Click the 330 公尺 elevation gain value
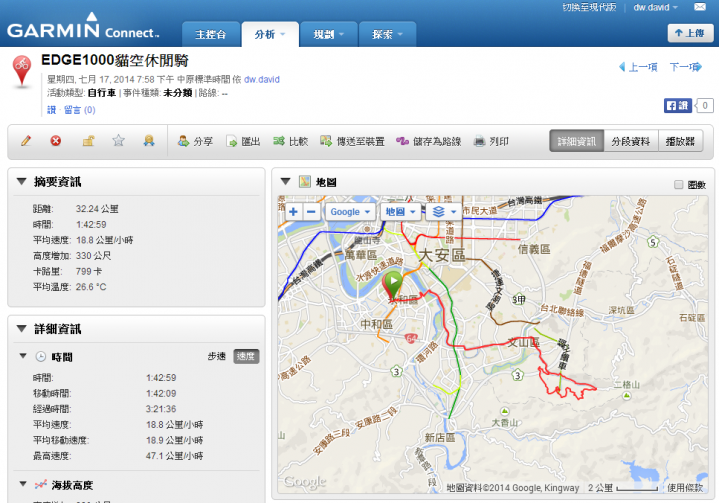The image size is (720, 503). pyautogui.click(x=93, y=256)
